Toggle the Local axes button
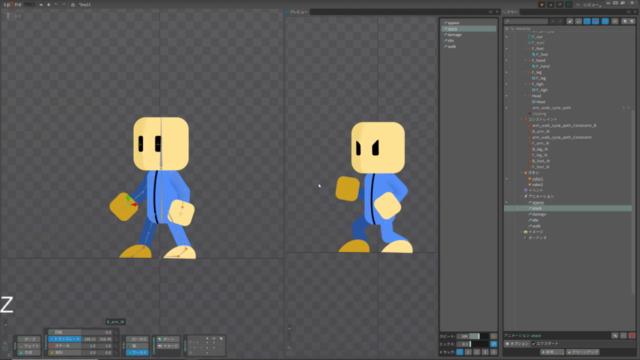 137,339
